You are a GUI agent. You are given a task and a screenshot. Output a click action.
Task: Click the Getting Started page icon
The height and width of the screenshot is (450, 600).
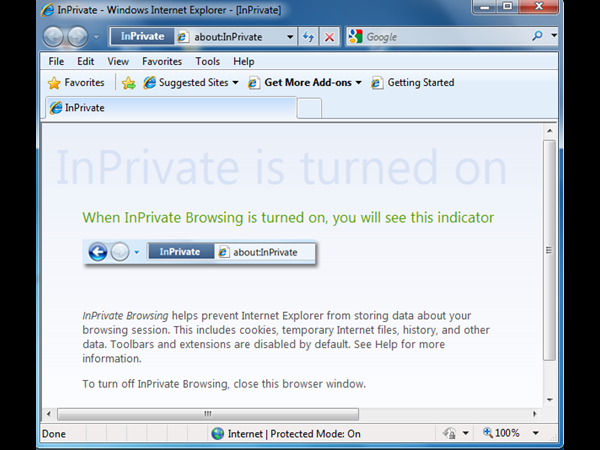[377, 83]
